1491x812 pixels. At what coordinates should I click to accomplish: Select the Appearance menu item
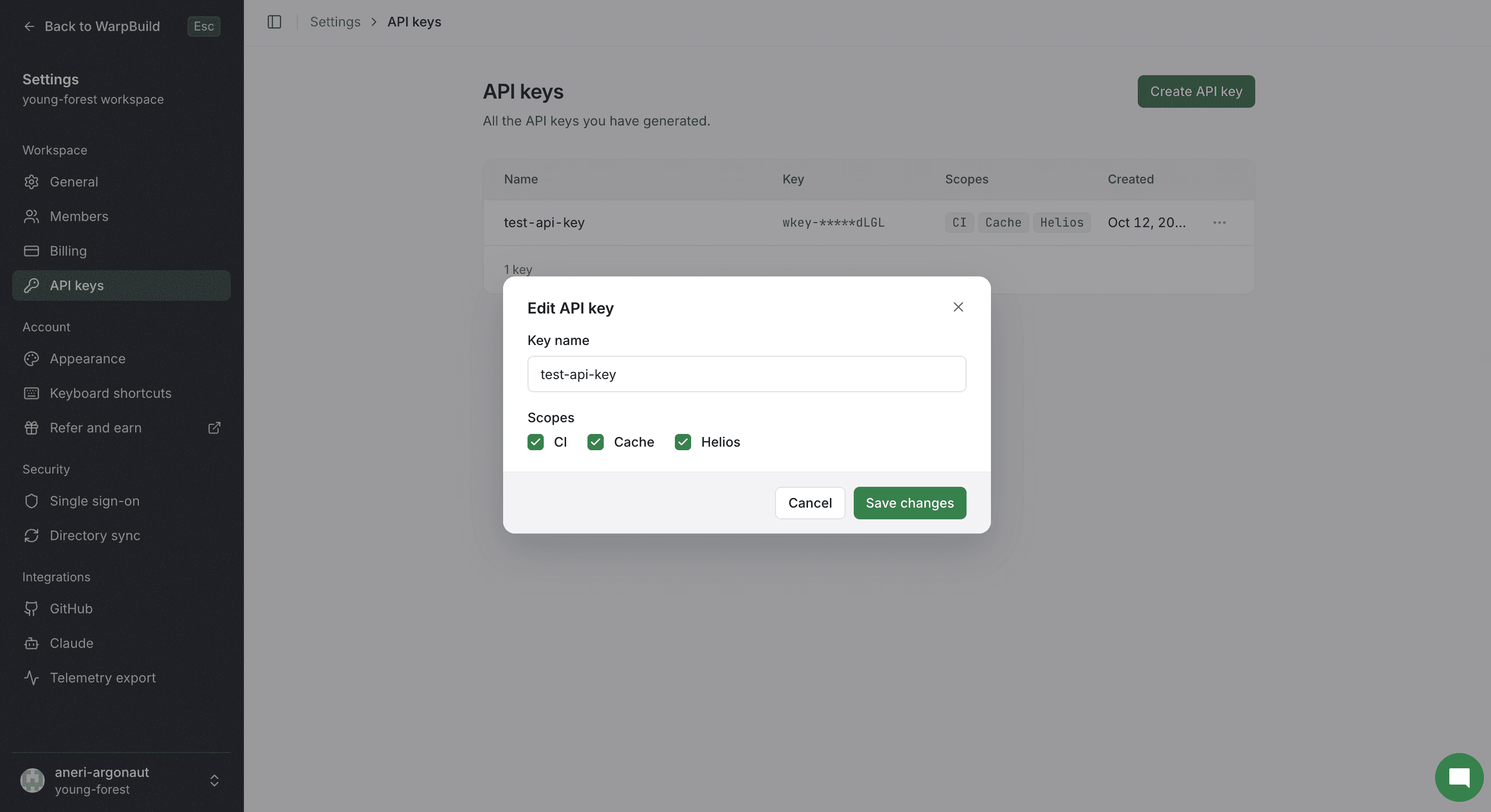121,359
